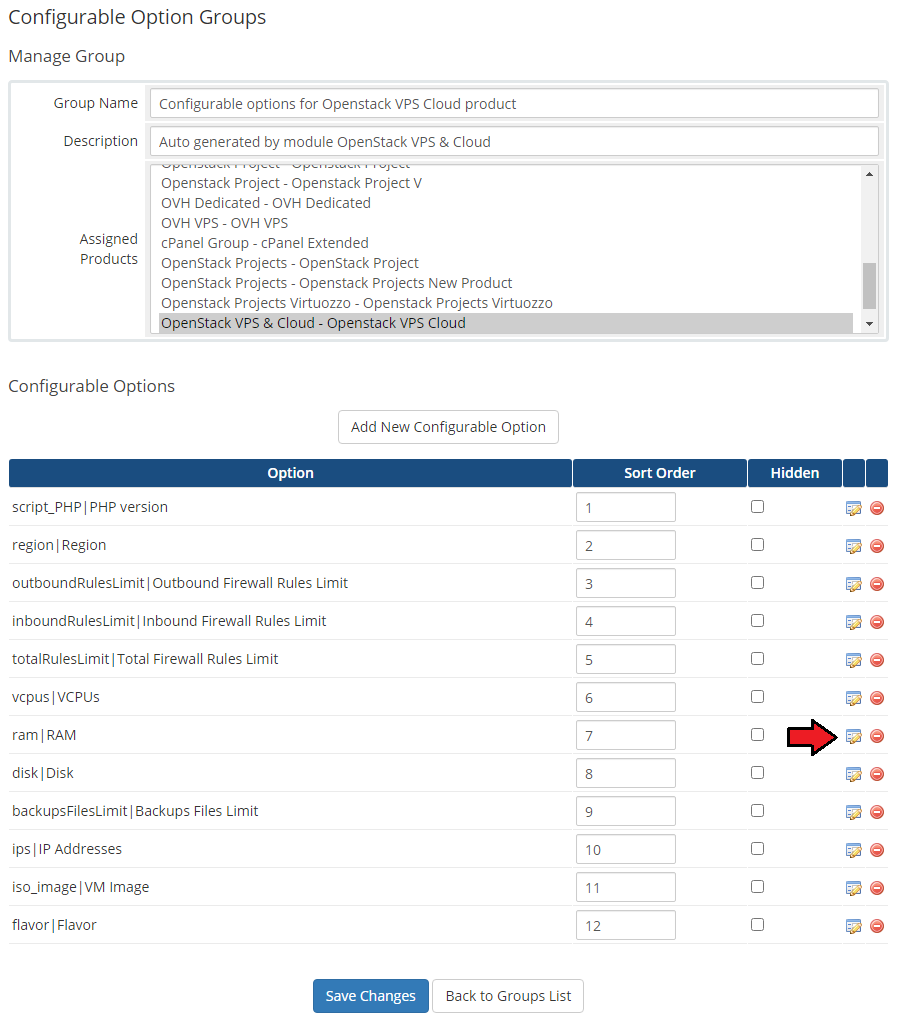Click Assigned Products scrollbar thumb
The height and width of the screenshot is (1028, 902).
869,286
